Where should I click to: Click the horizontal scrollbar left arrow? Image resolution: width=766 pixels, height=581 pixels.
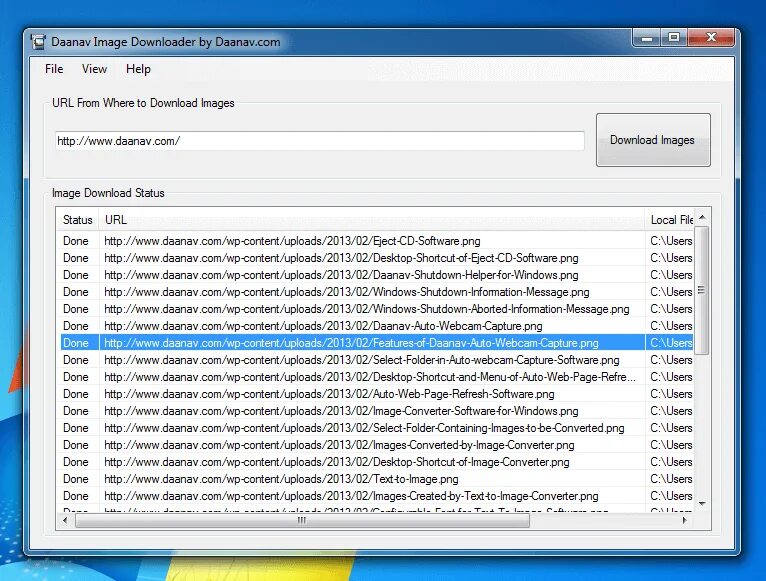pos(65,520)
